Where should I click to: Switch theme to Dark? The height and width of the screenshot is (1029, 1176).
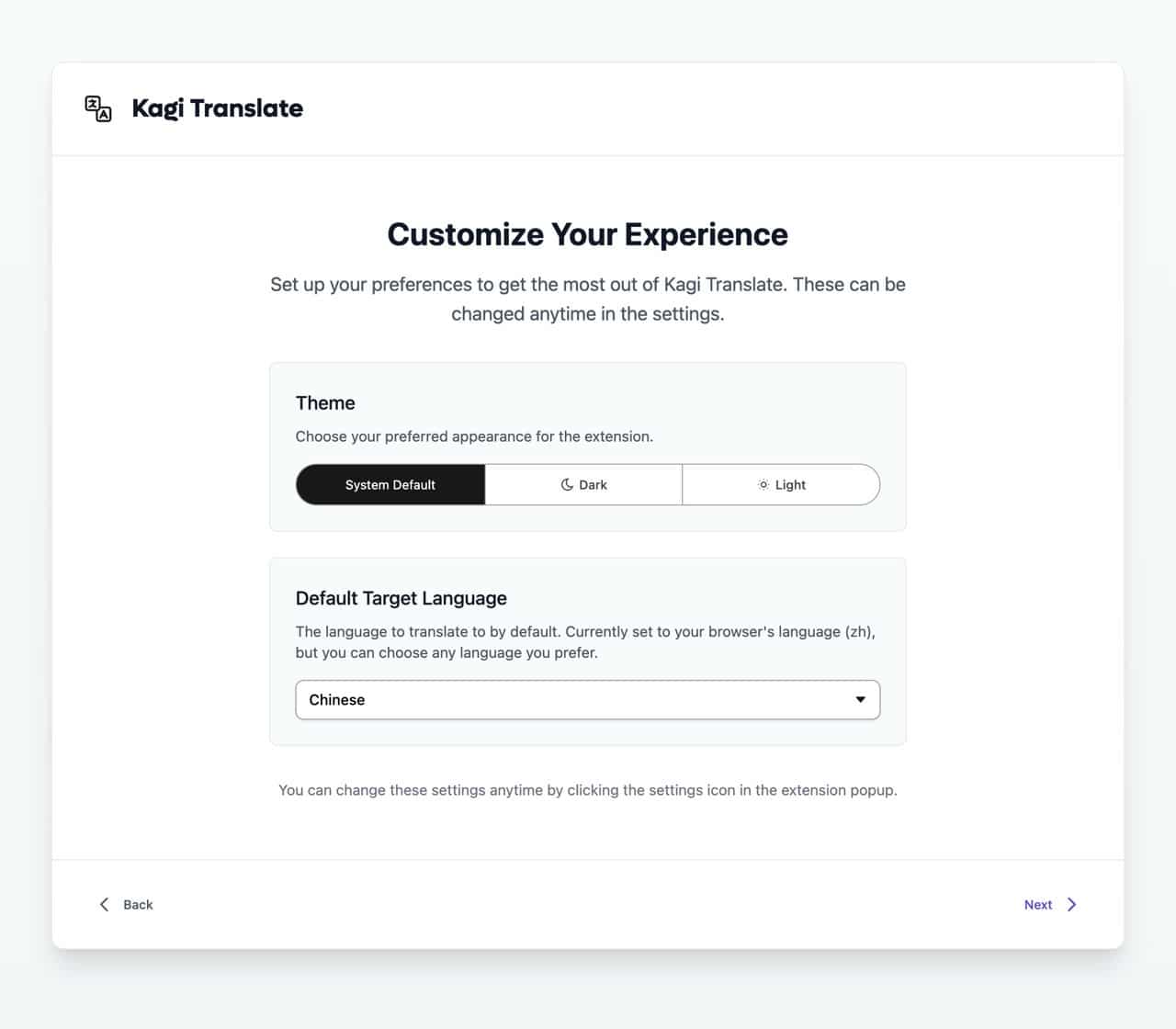[593, 485]
